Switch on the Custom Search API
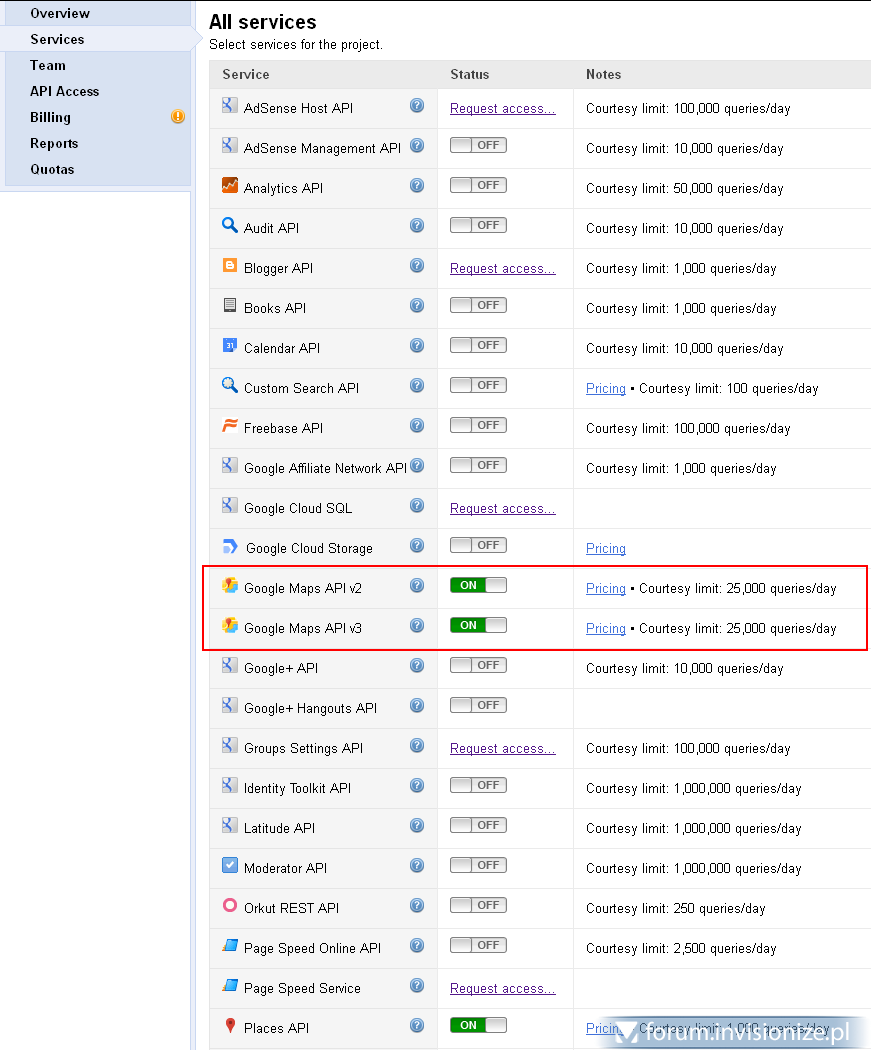The height and width of the screenshot is (1050, 871). pos(478,385)
